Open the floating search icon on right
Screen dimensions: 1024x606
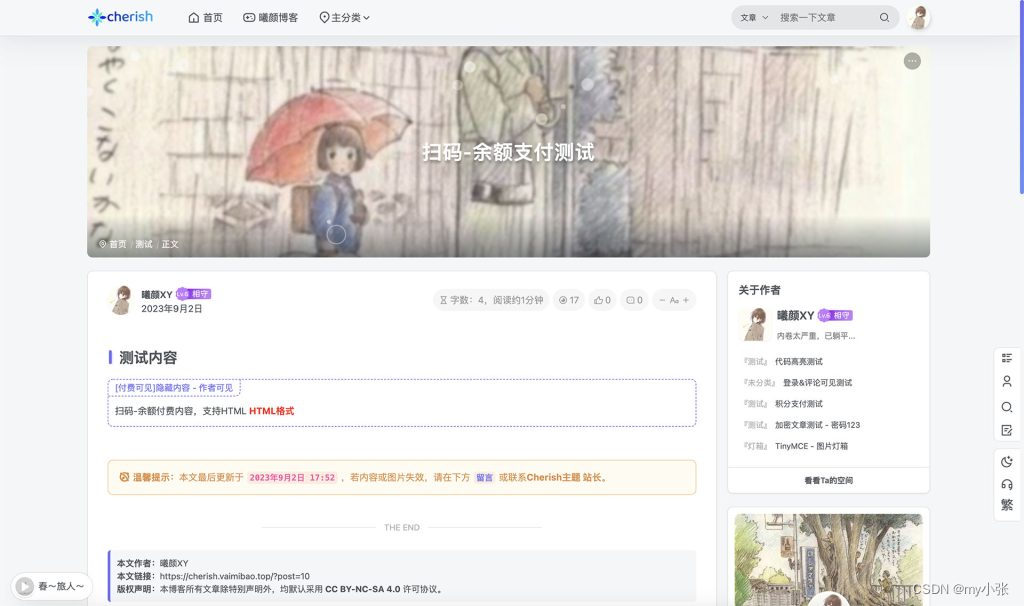[1006, 407]
